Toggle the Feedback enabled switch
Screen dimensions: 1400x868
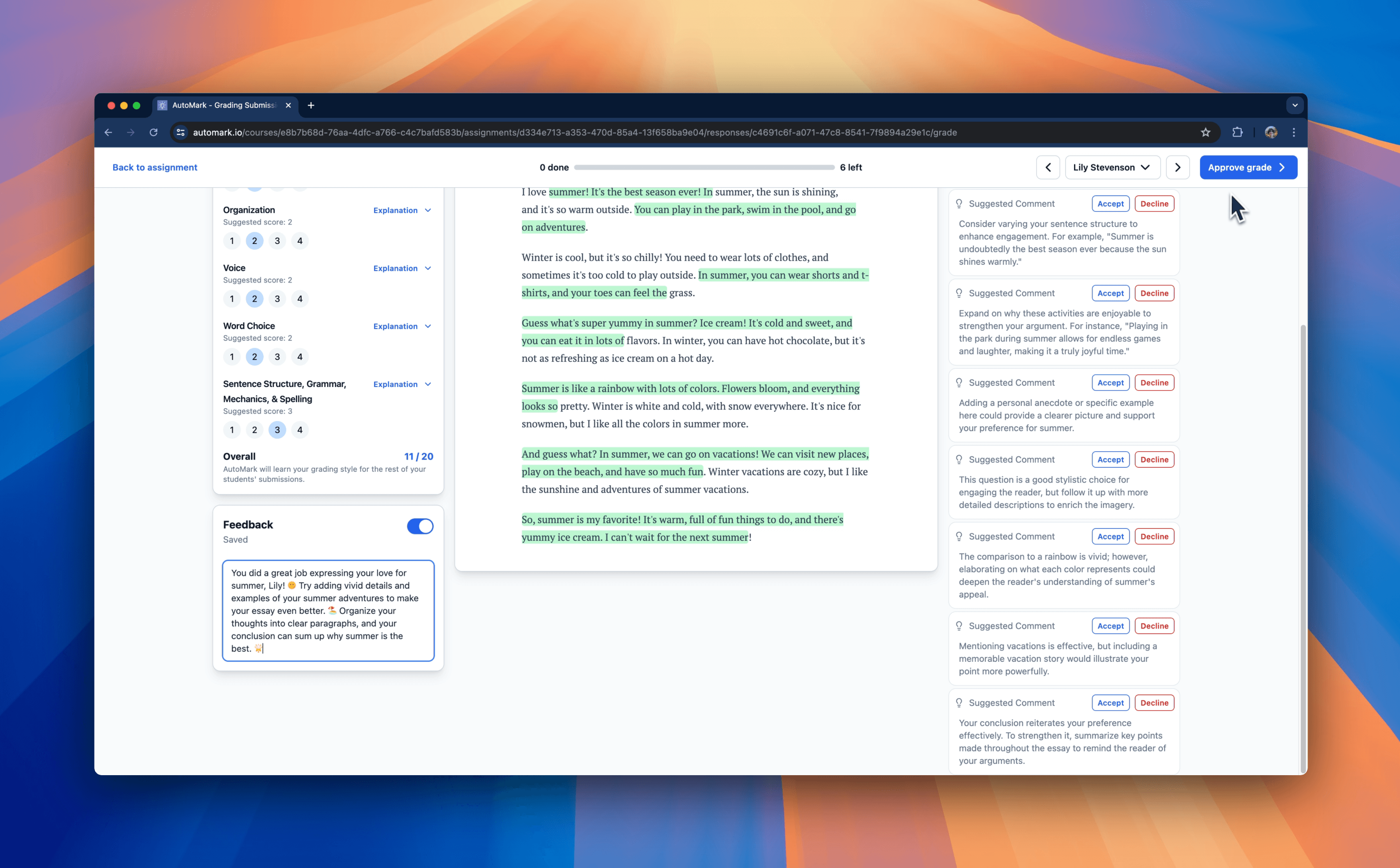pyautogui.click(x=420, y=525)
